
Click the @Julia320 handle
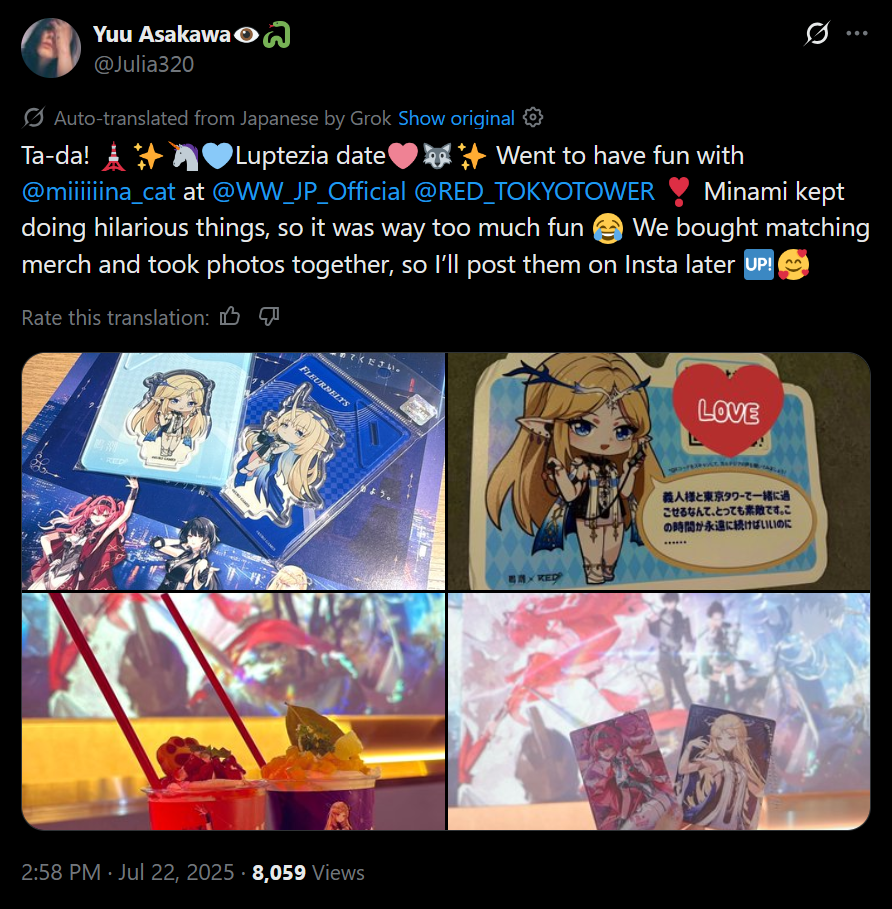pyautogui.click(x=144, y=64)
